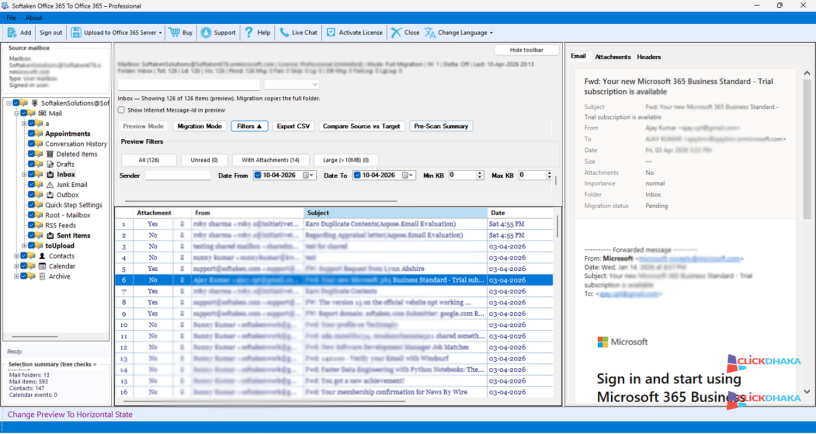Expand the toUpload folder node
816x434 pixels.
click(24, 246)
